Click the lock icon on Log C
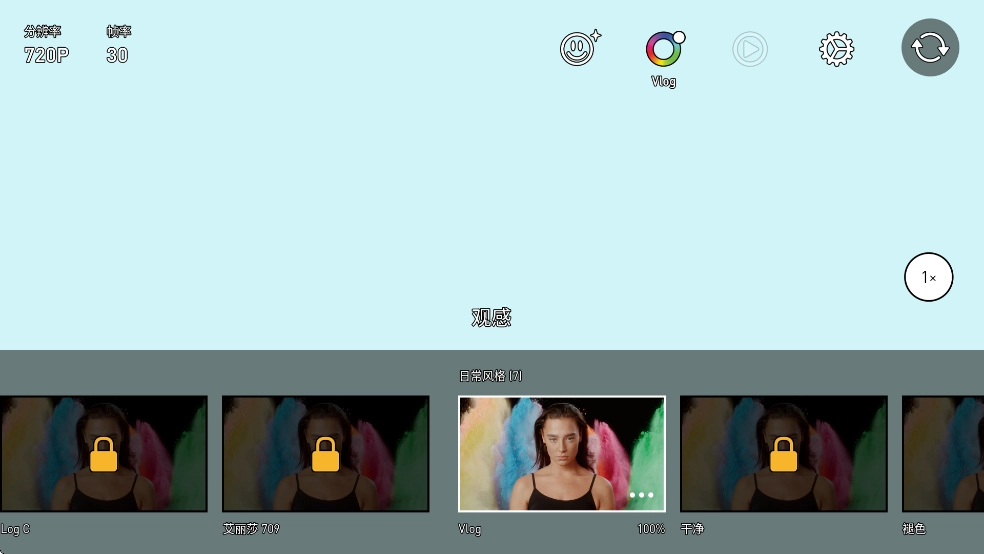The image size is (984, 554). coord(103,454)
